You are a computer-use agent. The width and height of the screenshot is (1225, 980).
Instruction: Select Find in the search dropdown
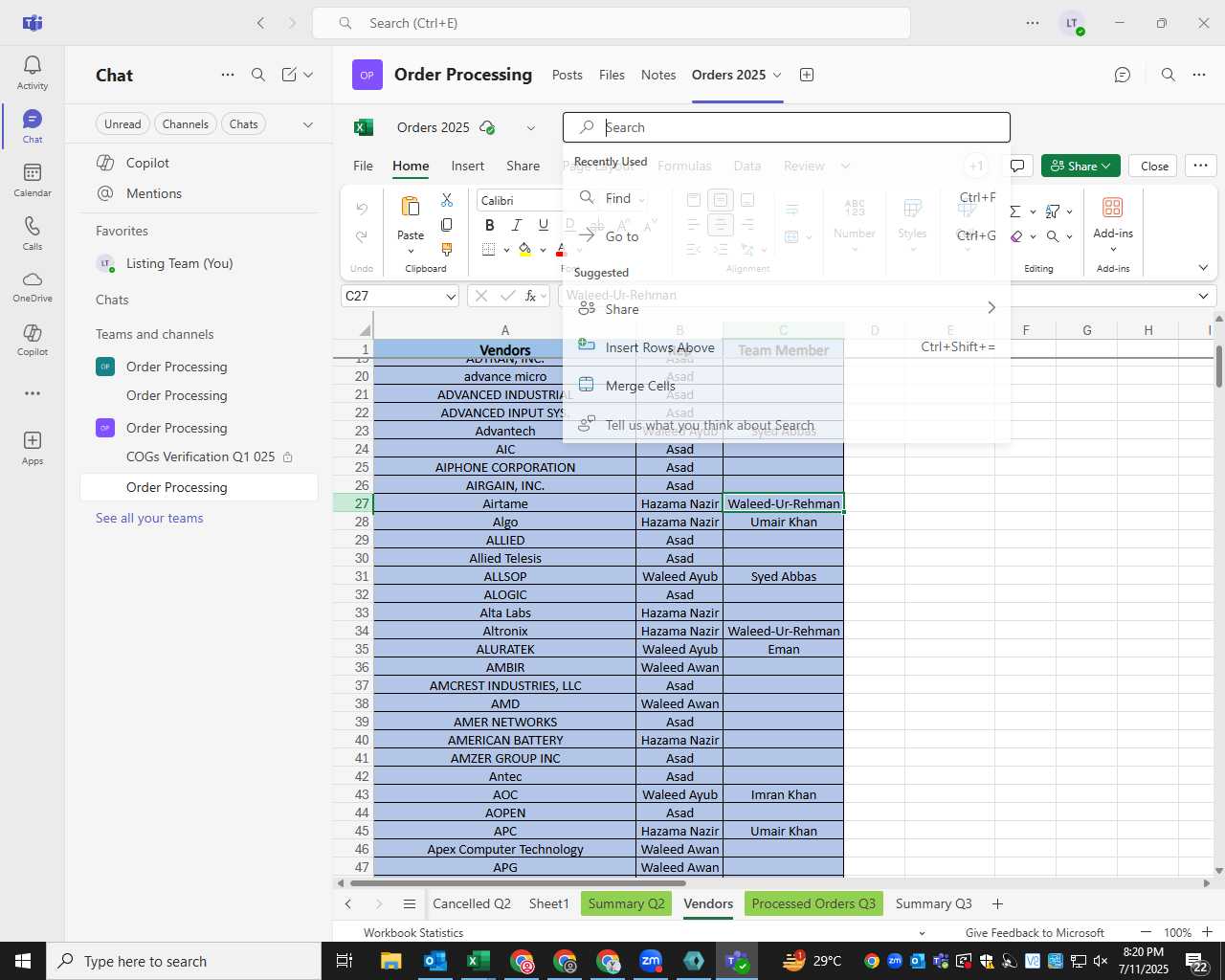tap(618, 198)
